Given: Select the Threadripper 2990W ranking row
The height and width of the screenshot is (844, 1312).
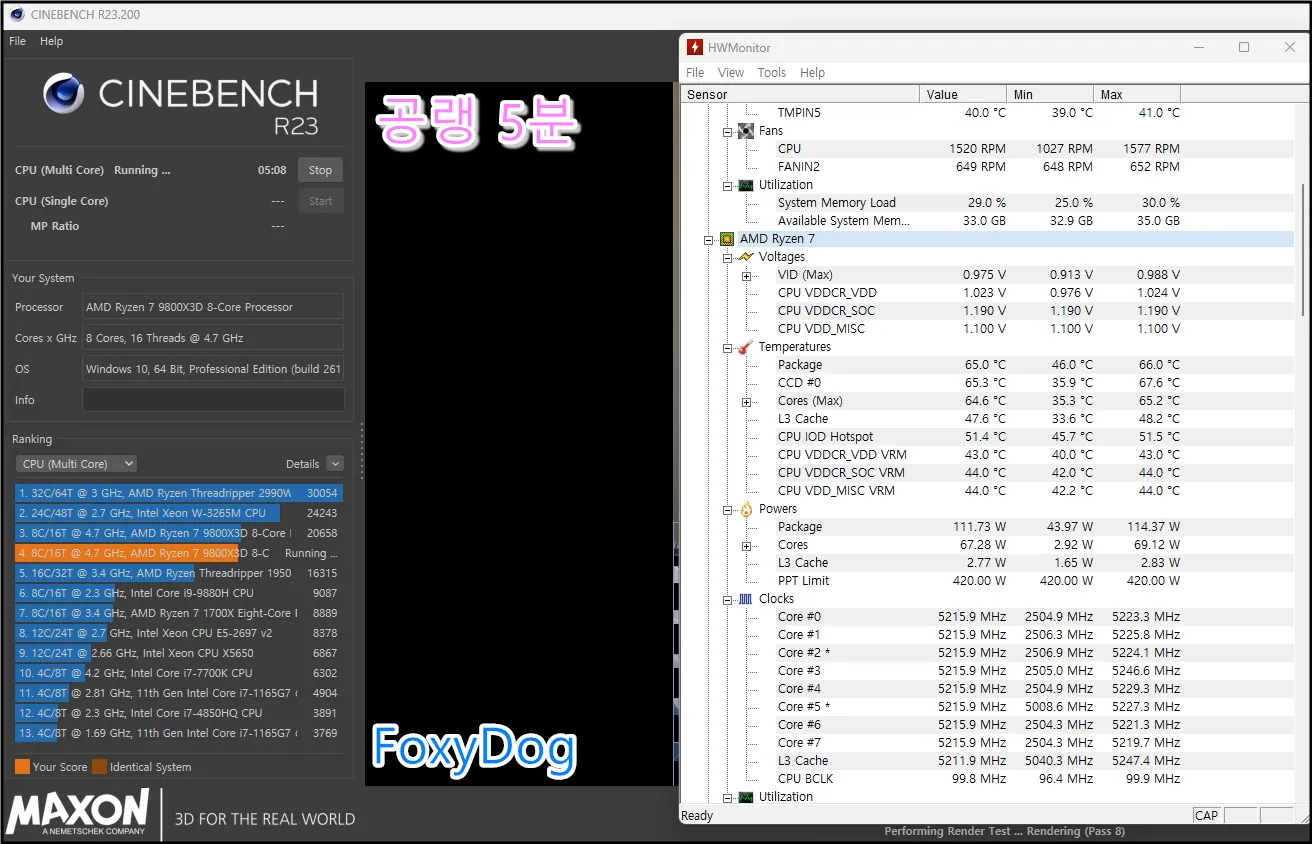Looking at the screenshot, I should pos(179,493).
